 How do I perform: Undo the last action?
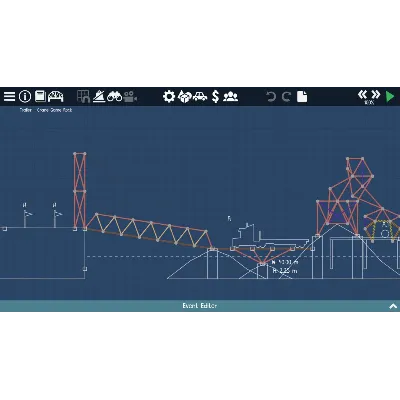coord(271,97)
